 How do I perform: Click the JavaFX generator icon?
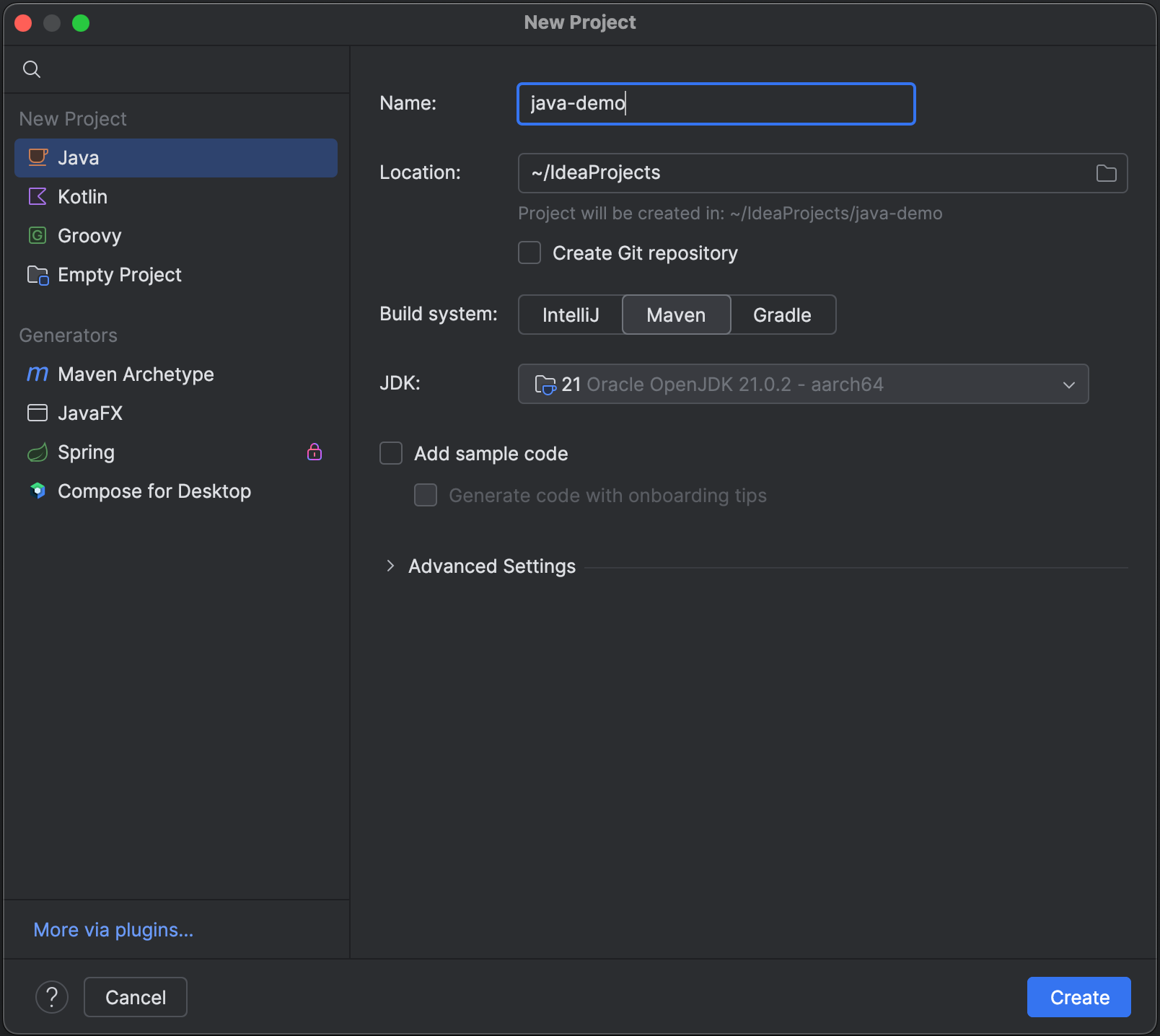[x=38, y=413]
